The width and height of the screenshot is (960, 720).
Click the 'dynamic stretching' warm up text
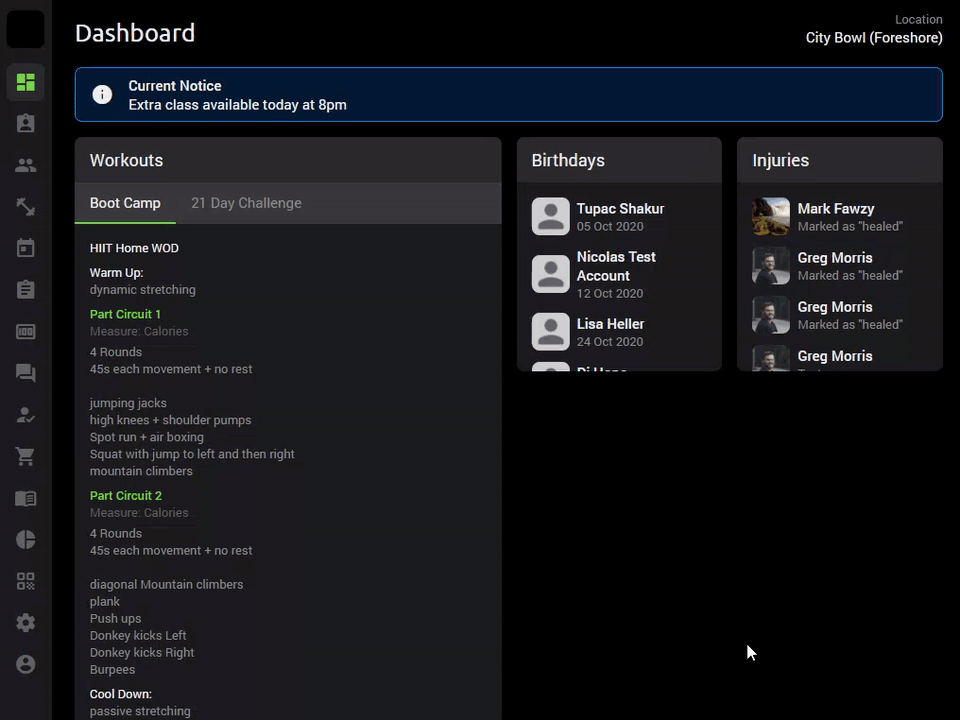click(x=143, y=290)
